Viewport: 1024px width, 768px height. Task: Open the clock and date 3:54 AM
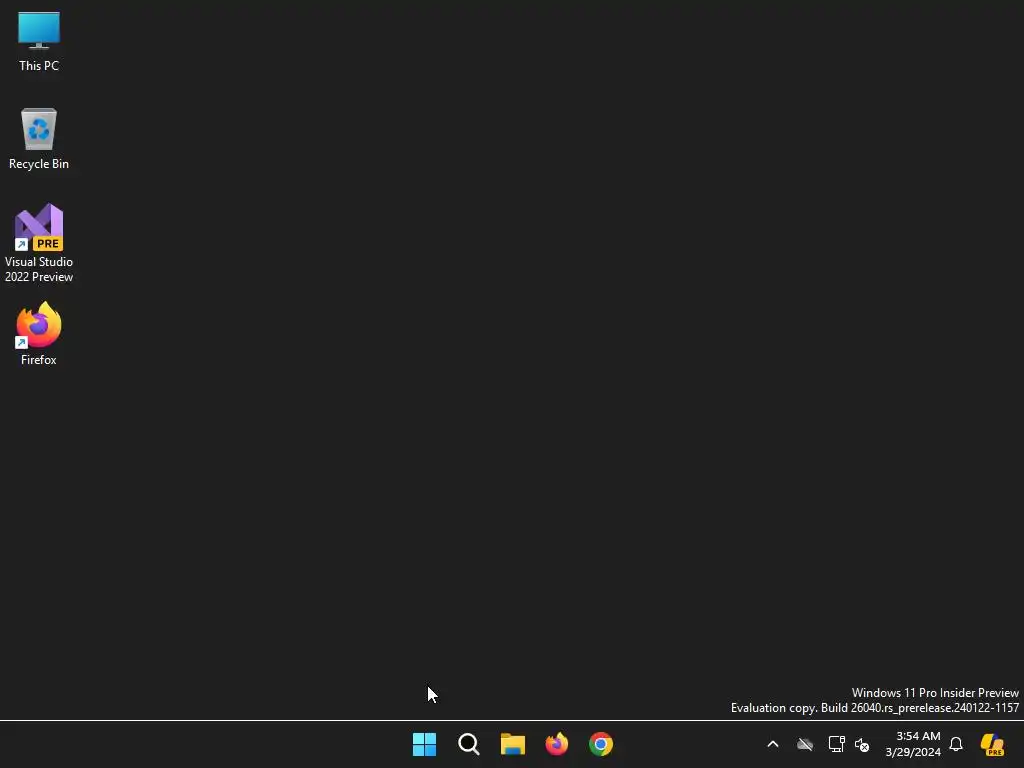coord(913,744)
